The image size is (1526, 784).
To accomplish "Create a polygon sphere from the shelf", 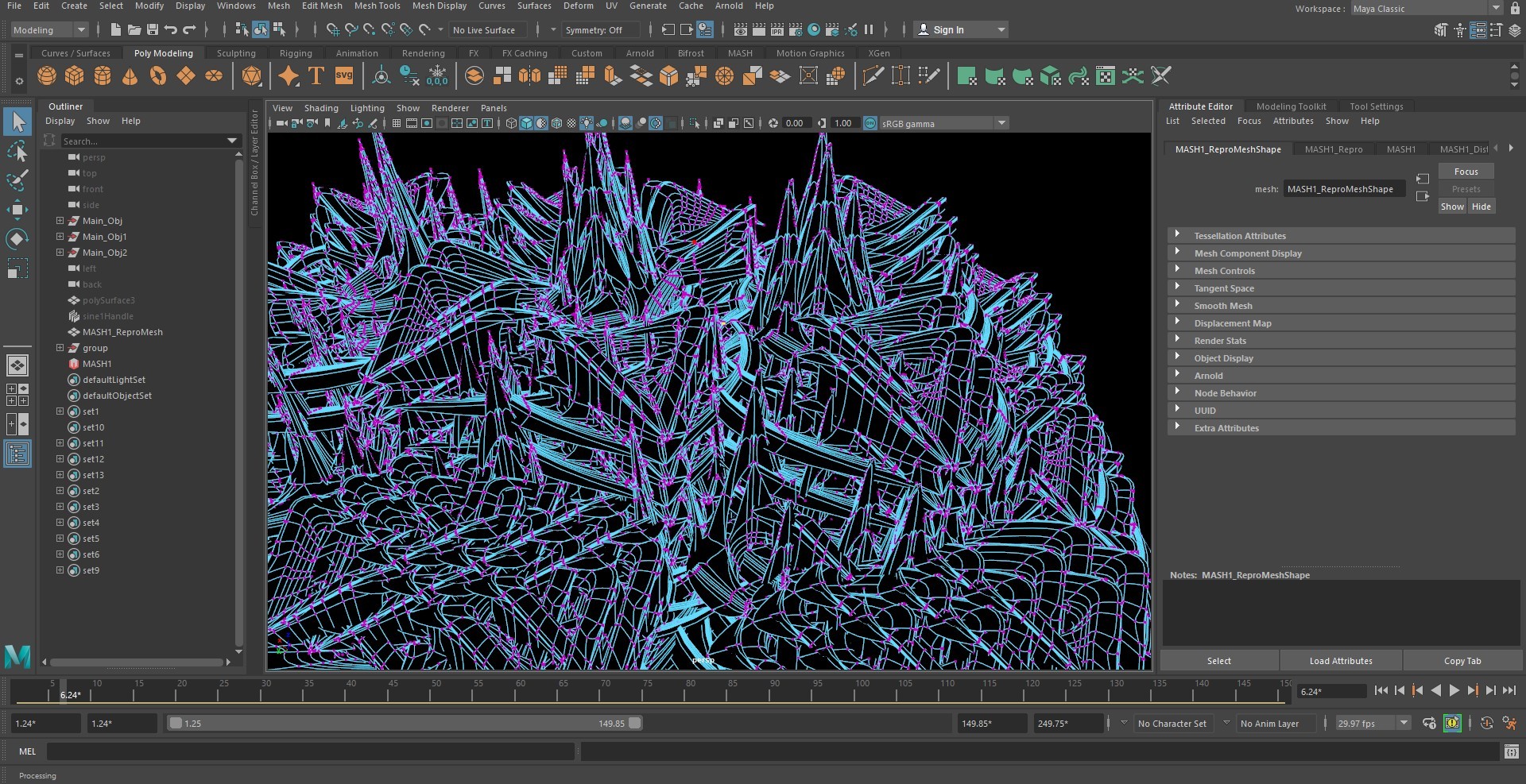I will click(47, 76).
